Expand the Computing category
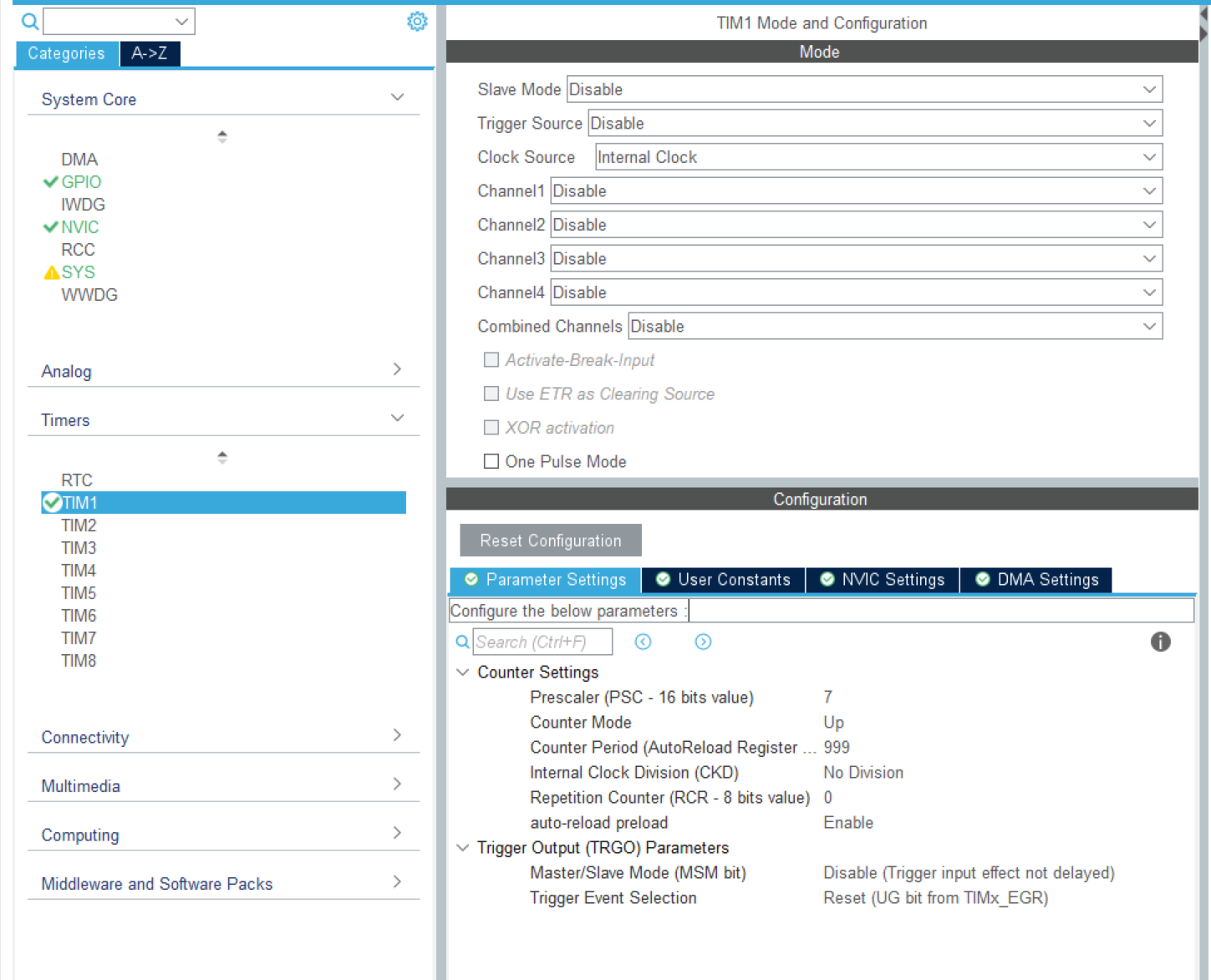This screenshot has height=980, width=1211. coord(398,833)
